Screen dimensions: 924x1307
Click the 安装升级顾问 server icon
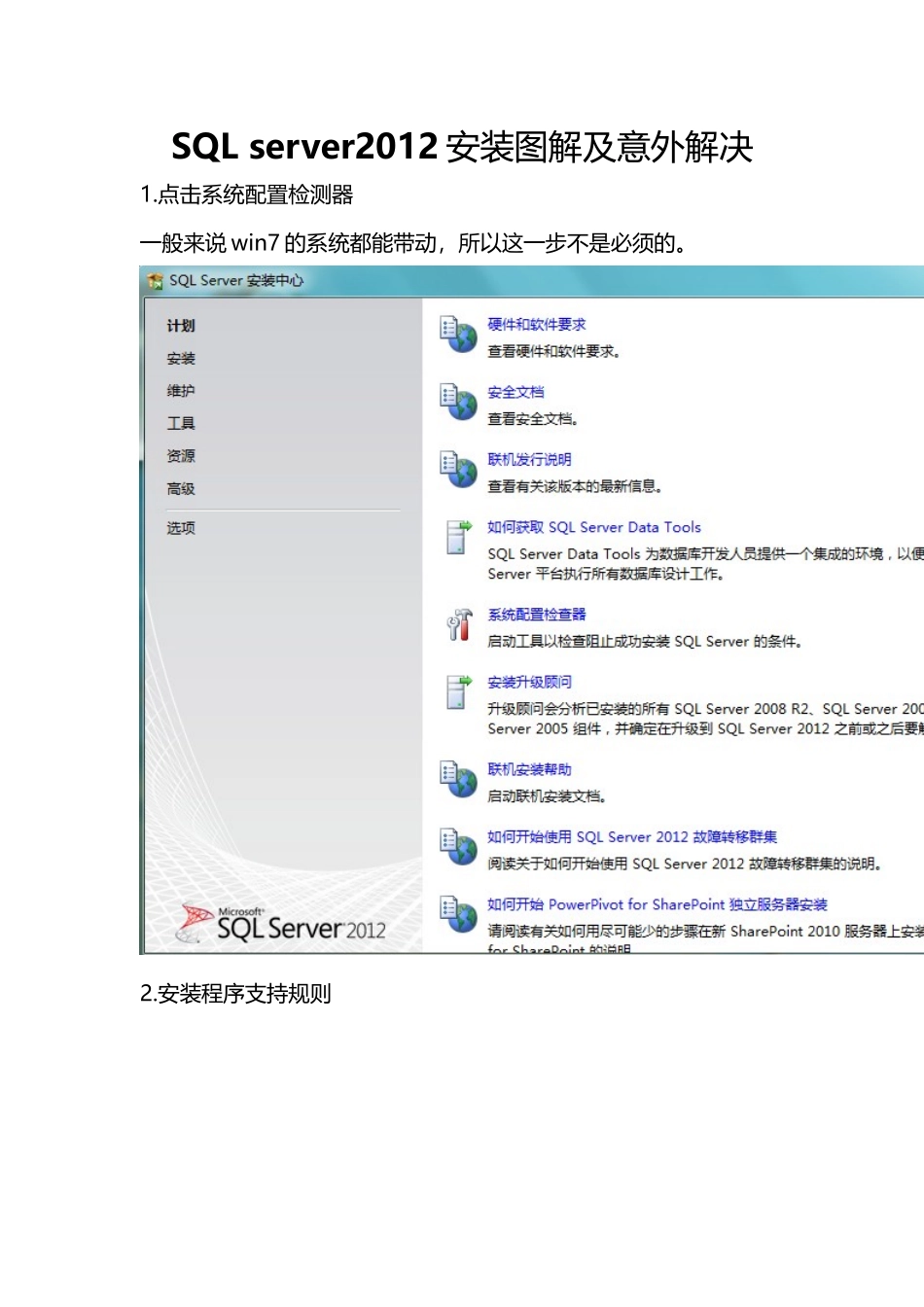point(458,691)
